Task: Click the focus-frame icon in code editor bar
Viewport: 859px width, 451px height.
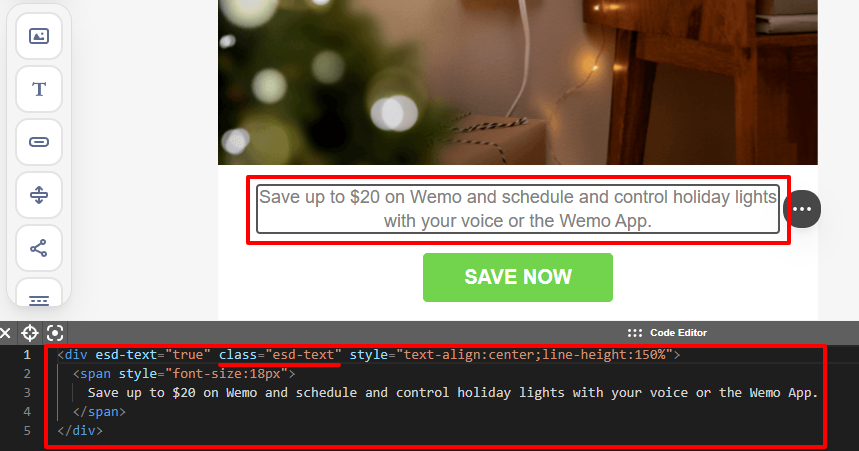Action: [x=55, y=333]
